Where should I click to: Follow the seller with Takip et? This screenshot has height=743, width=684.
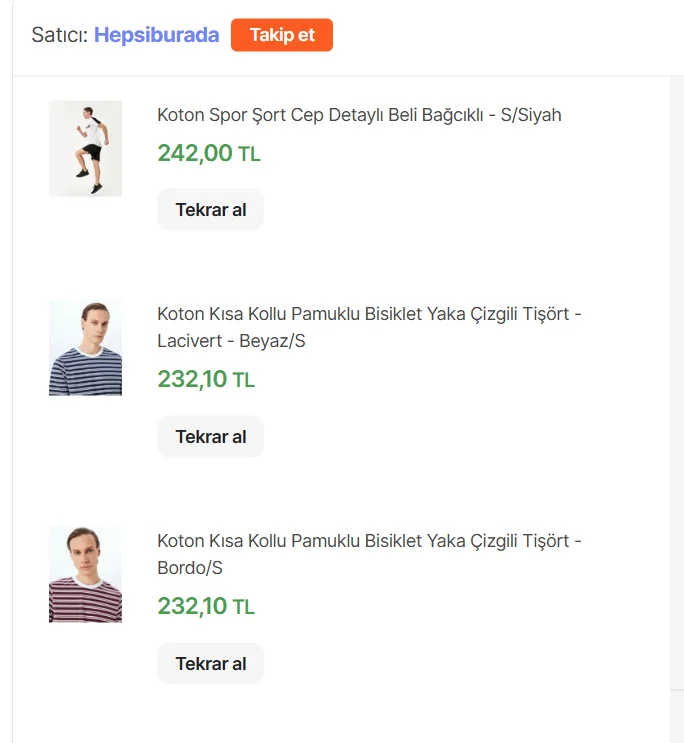click(x=281, y=35)
